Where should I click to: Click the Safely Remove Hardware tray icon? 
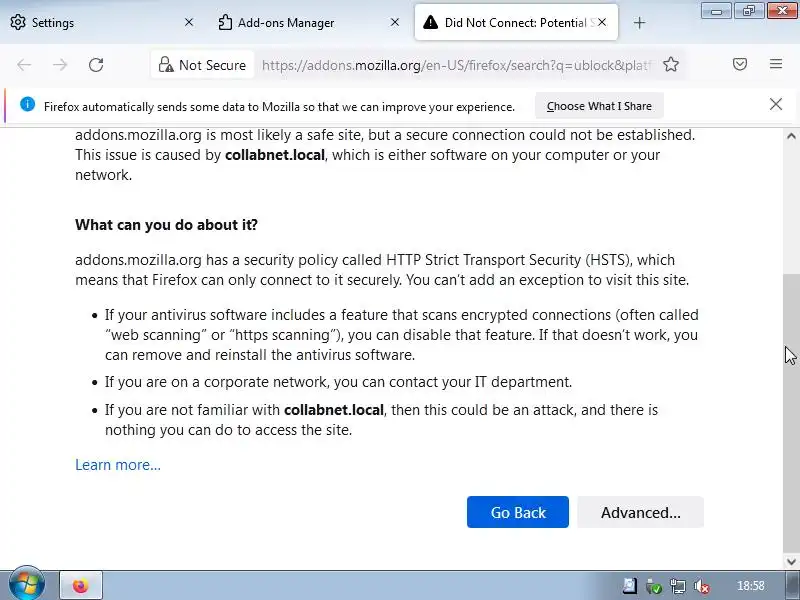coord(654,586)
